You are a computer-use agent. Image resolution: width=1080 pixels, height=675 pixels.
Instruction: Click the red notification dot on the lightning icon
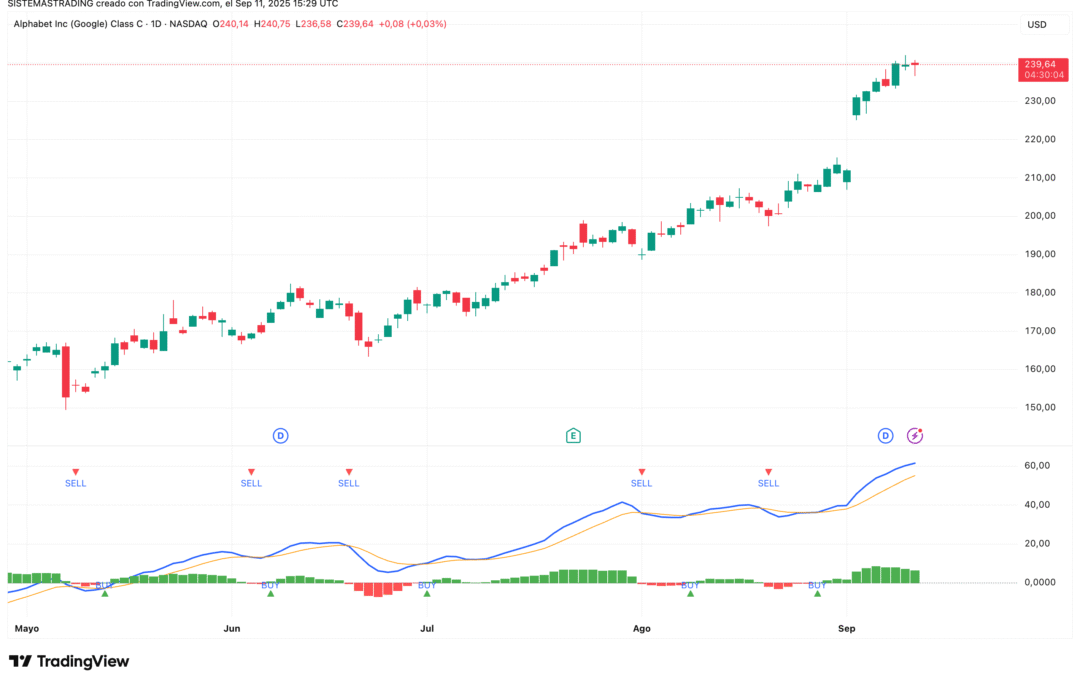(x=921, y=430)
